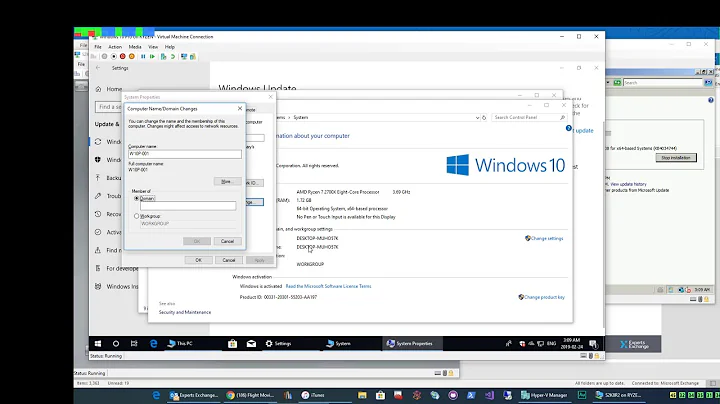Click the Search Control Panel box
The width and height of the screenshot is (720, 404).
click(529, 118)
